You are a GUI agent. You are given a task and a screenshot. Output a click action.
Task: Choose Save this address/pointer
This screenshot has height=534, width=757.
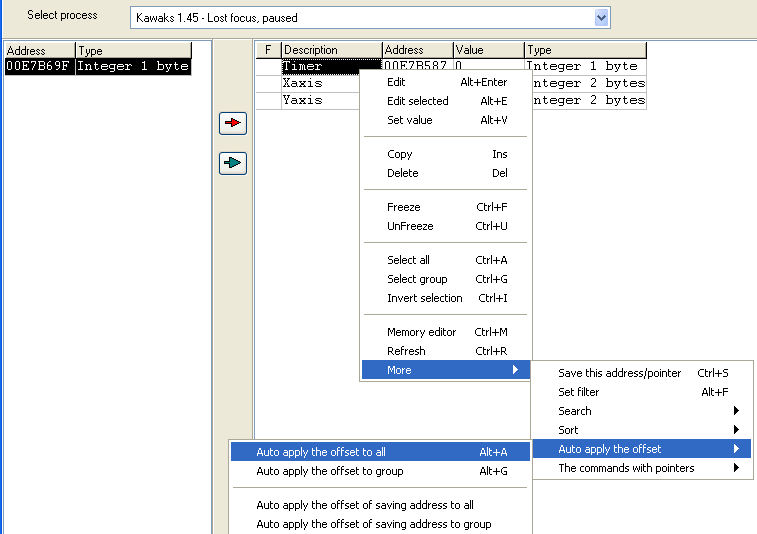[x=642, y=373]
